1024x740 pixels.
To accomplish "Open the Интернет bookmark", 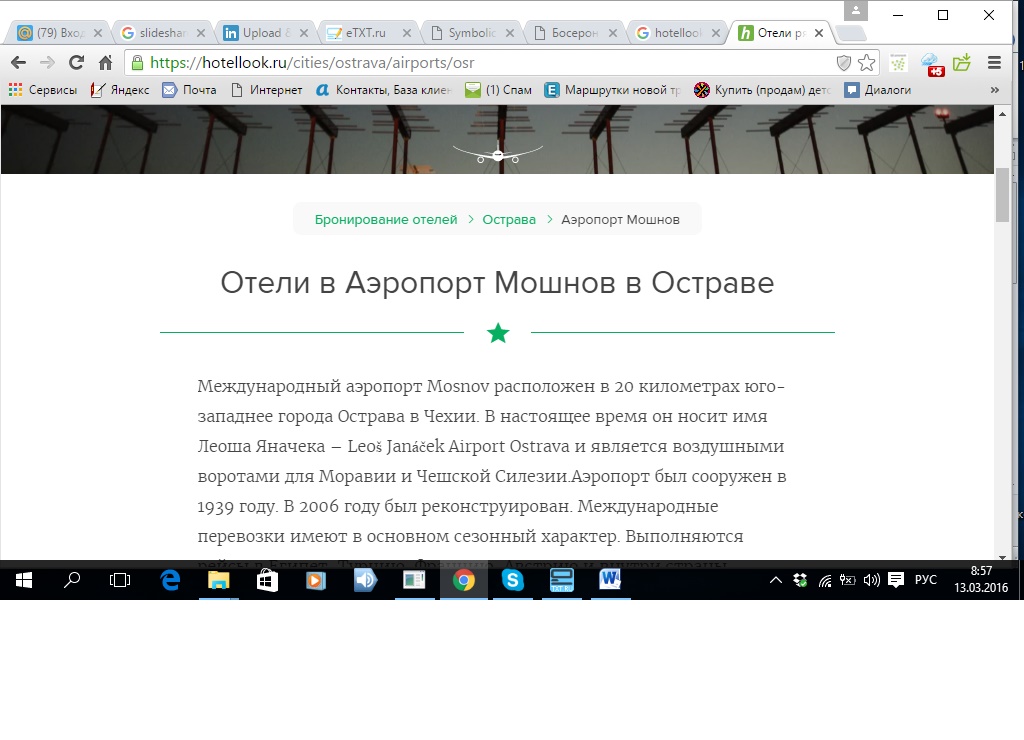I will 267,90.
